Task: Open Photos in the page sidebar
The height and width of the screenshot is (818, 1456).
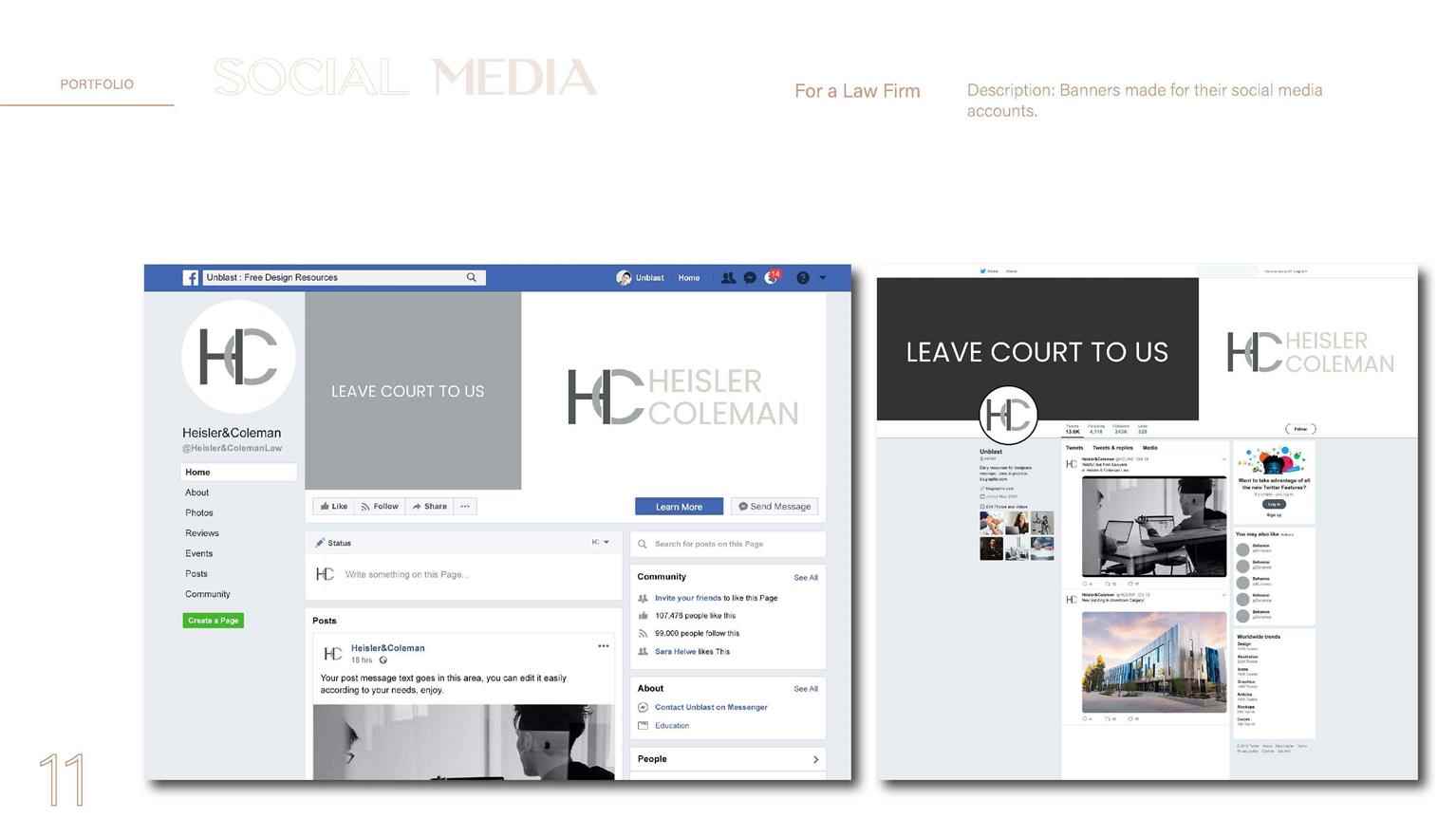Action: tap(199, 512)
